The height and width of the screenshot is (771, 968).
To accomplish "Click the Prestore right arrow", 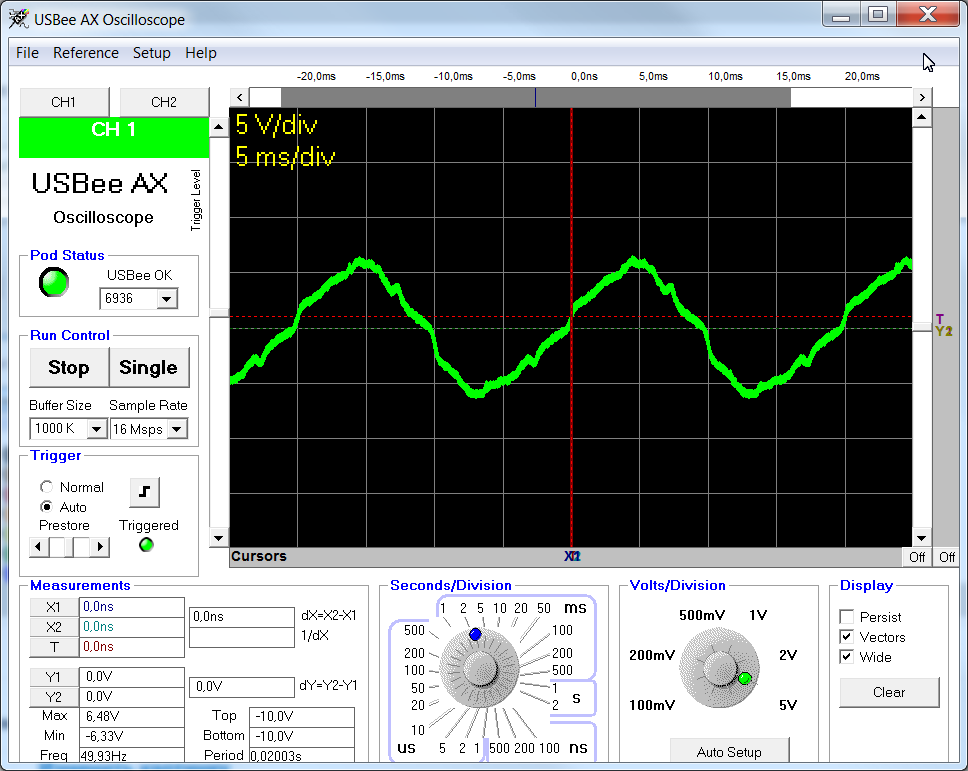I will [x=101, y=547].
